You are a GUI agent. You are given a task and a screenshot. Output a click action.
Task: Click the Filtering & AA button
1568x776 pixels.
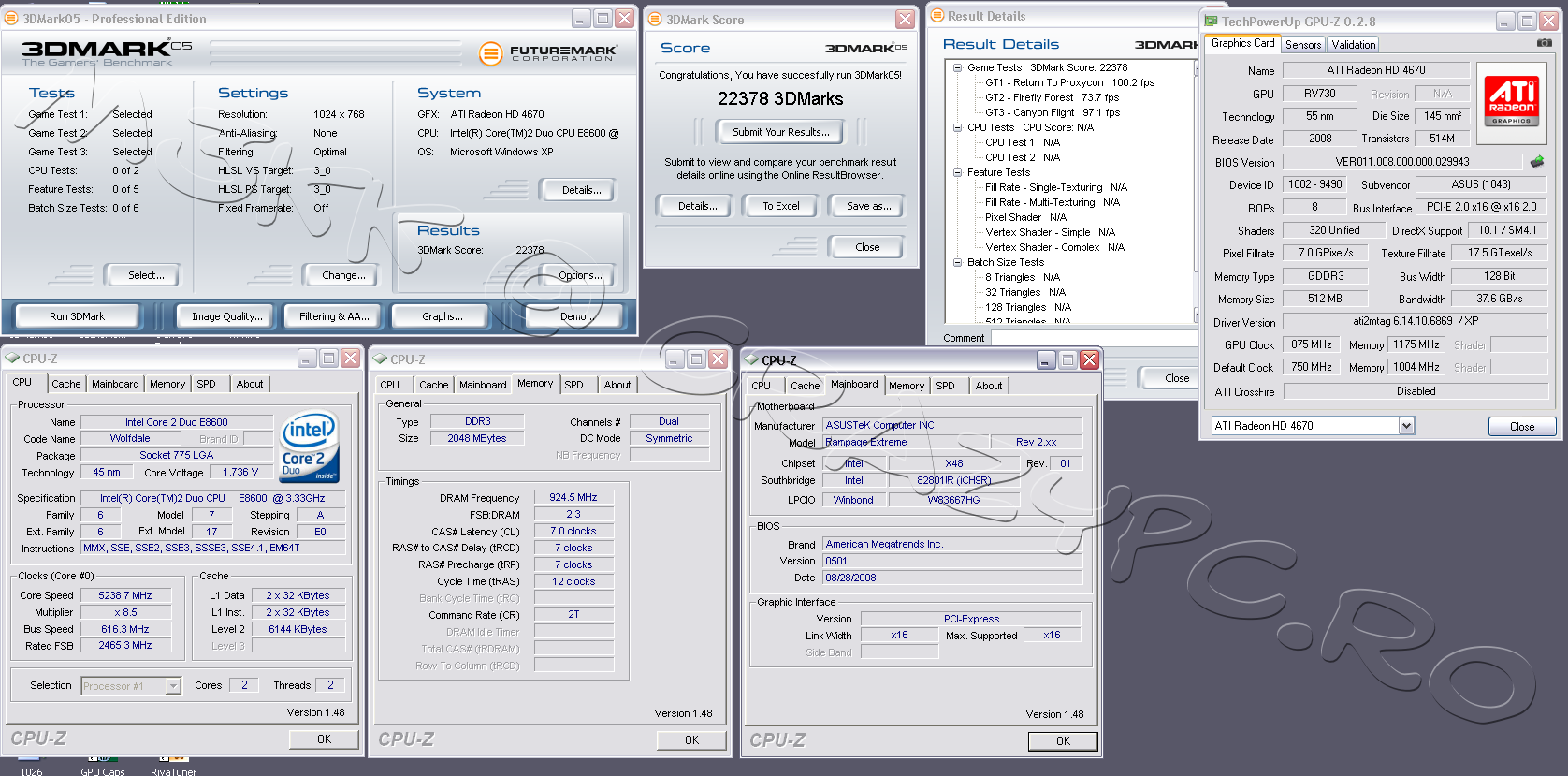point(334,316)
